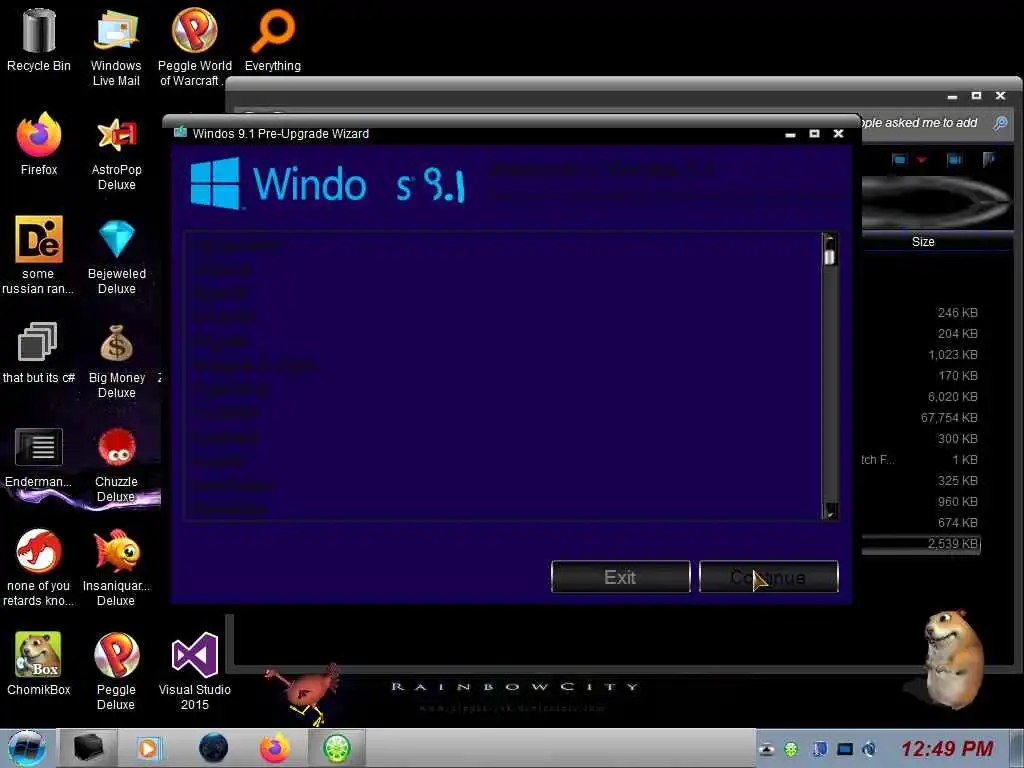Viewport: 1024px width, 768px height.
Task: Launch the ChomikBox desktop icon
Action: (39, 664)
